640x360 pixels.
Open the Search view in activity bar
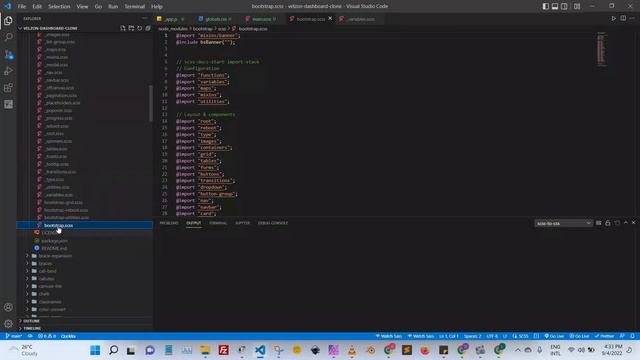click(x=8, y=37)
